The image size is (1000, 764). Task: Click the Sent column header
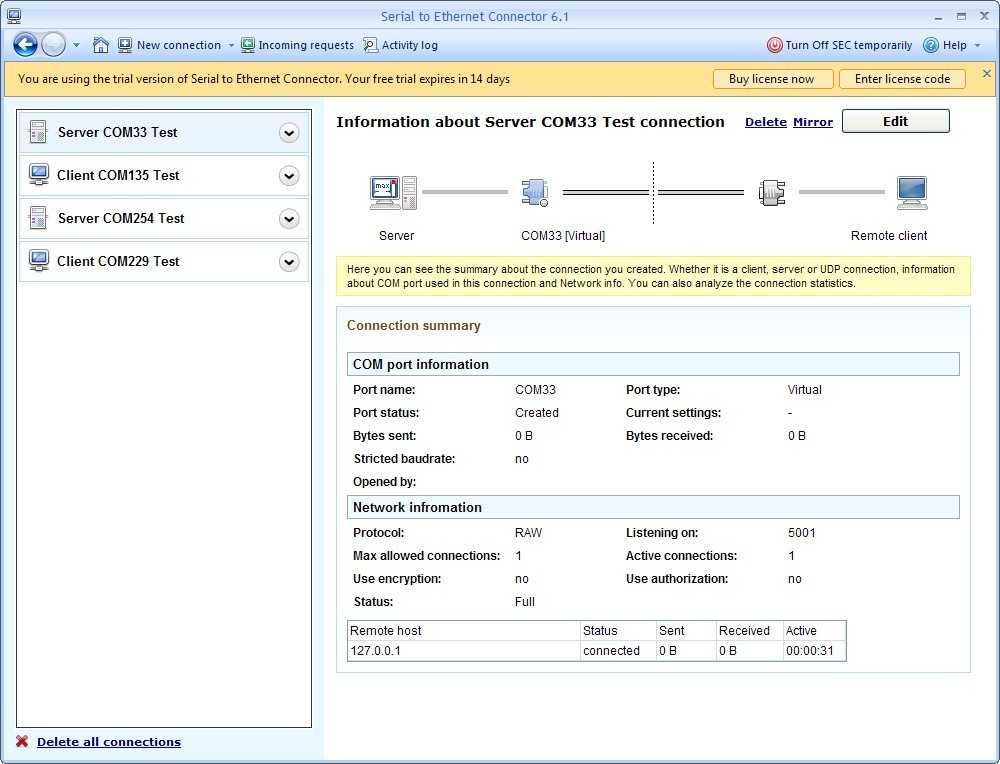pos(686,631)
